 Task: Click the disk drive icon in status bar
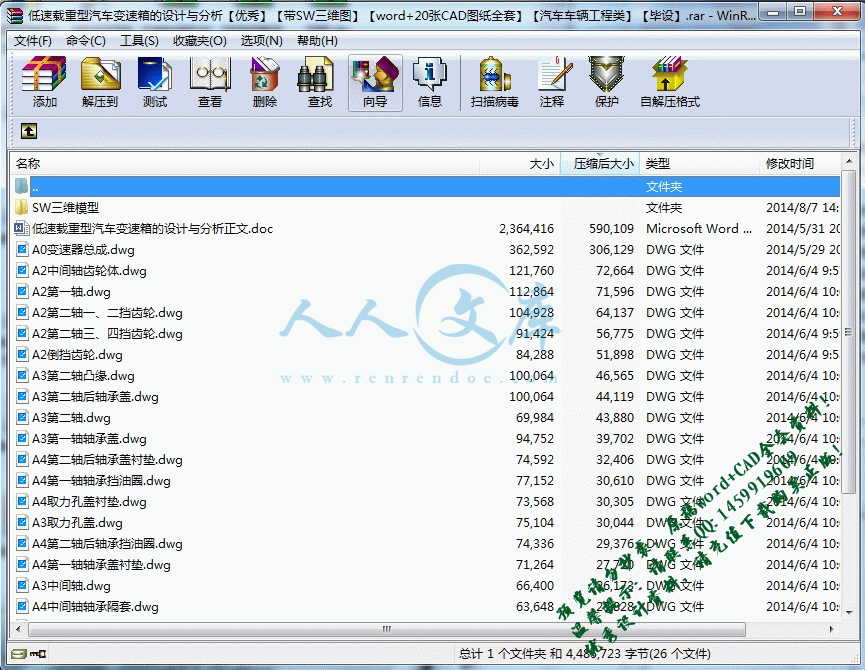[19, 654]
